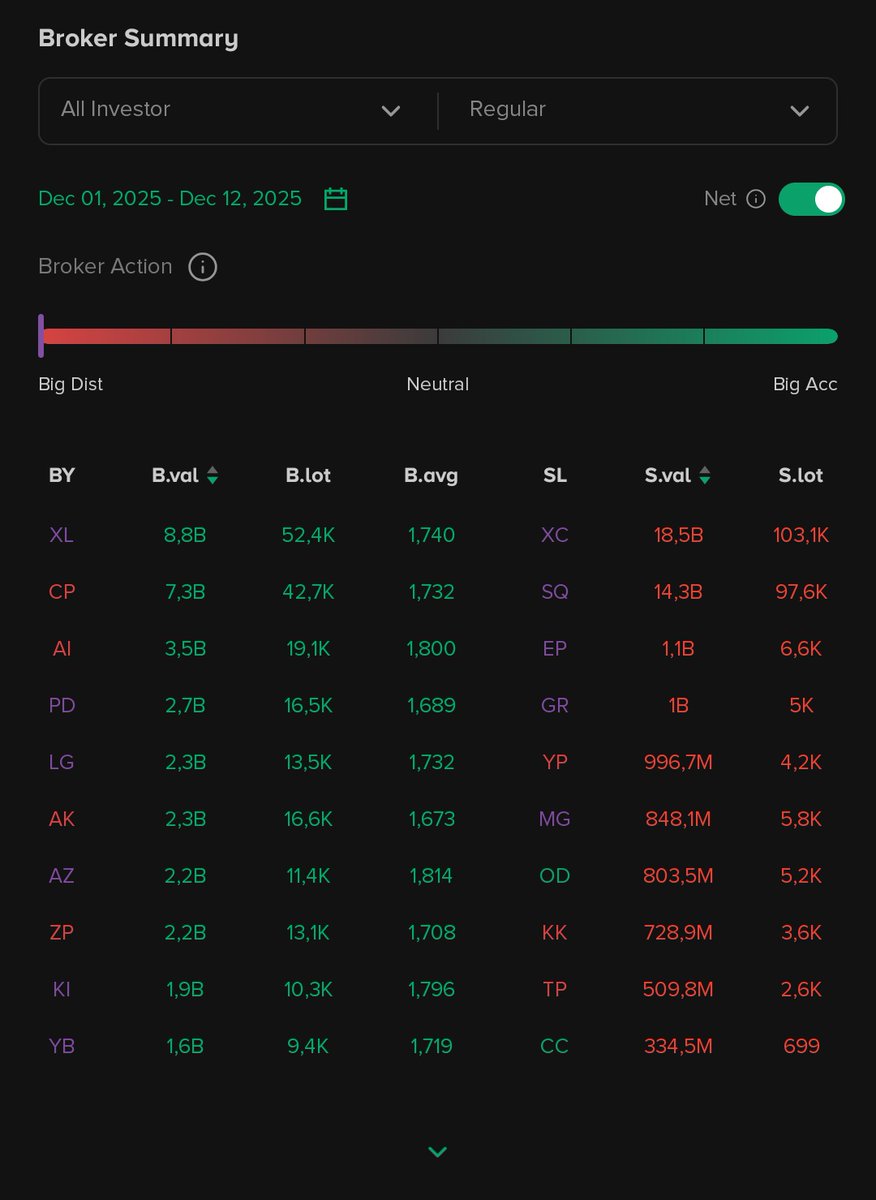The width and height of the screenshot is (876, 1200).
Task: Click the Big Dist label
Action: point(70,384)
